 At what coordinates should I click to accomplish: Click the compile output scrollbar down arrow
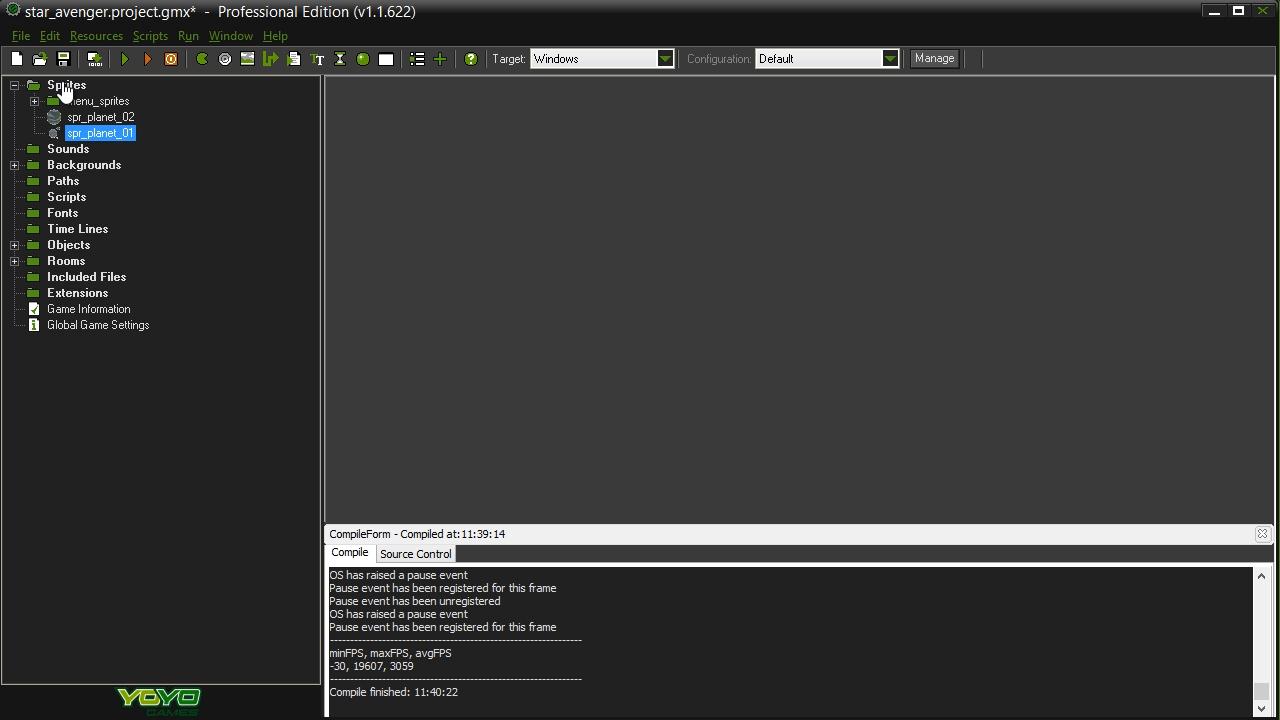click(1261, 708)
